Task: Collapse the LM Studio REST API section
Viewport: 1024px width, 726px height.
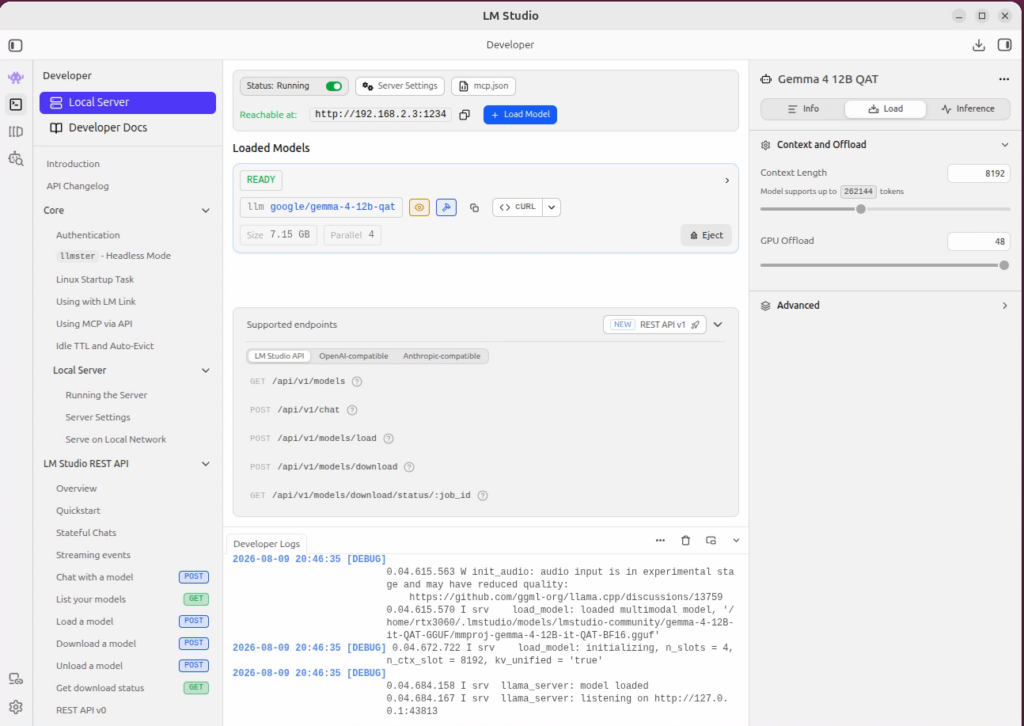Action: tap(206, 464)
